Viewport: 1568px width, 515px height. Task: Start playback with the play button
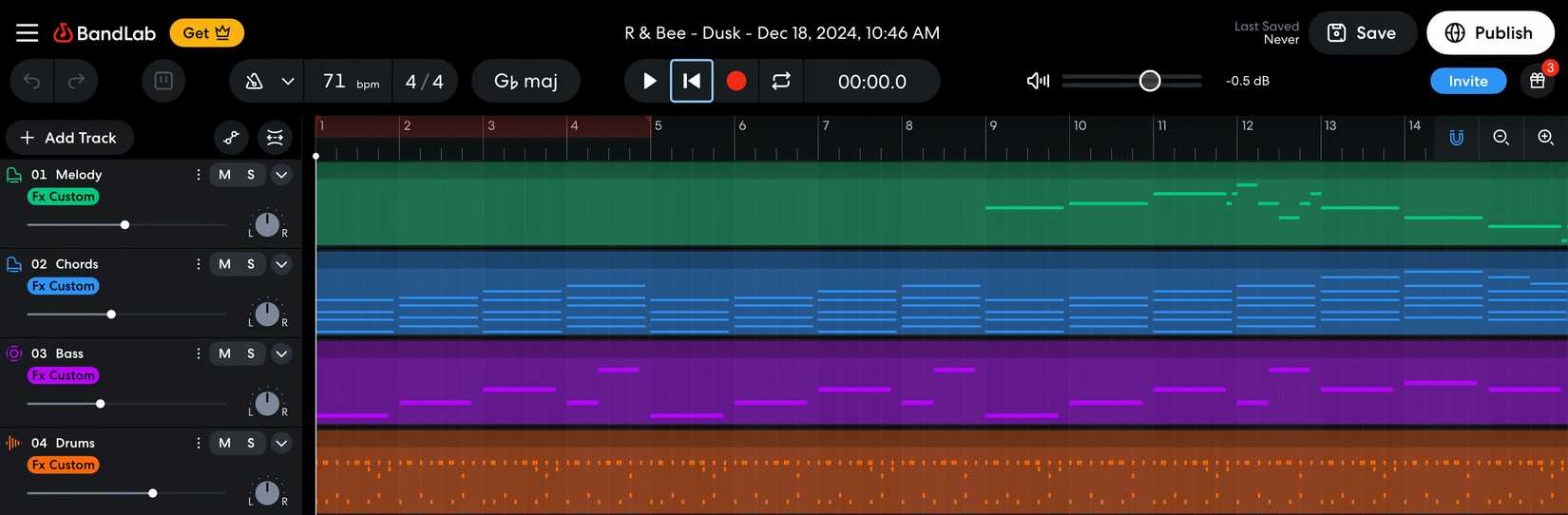649,82
